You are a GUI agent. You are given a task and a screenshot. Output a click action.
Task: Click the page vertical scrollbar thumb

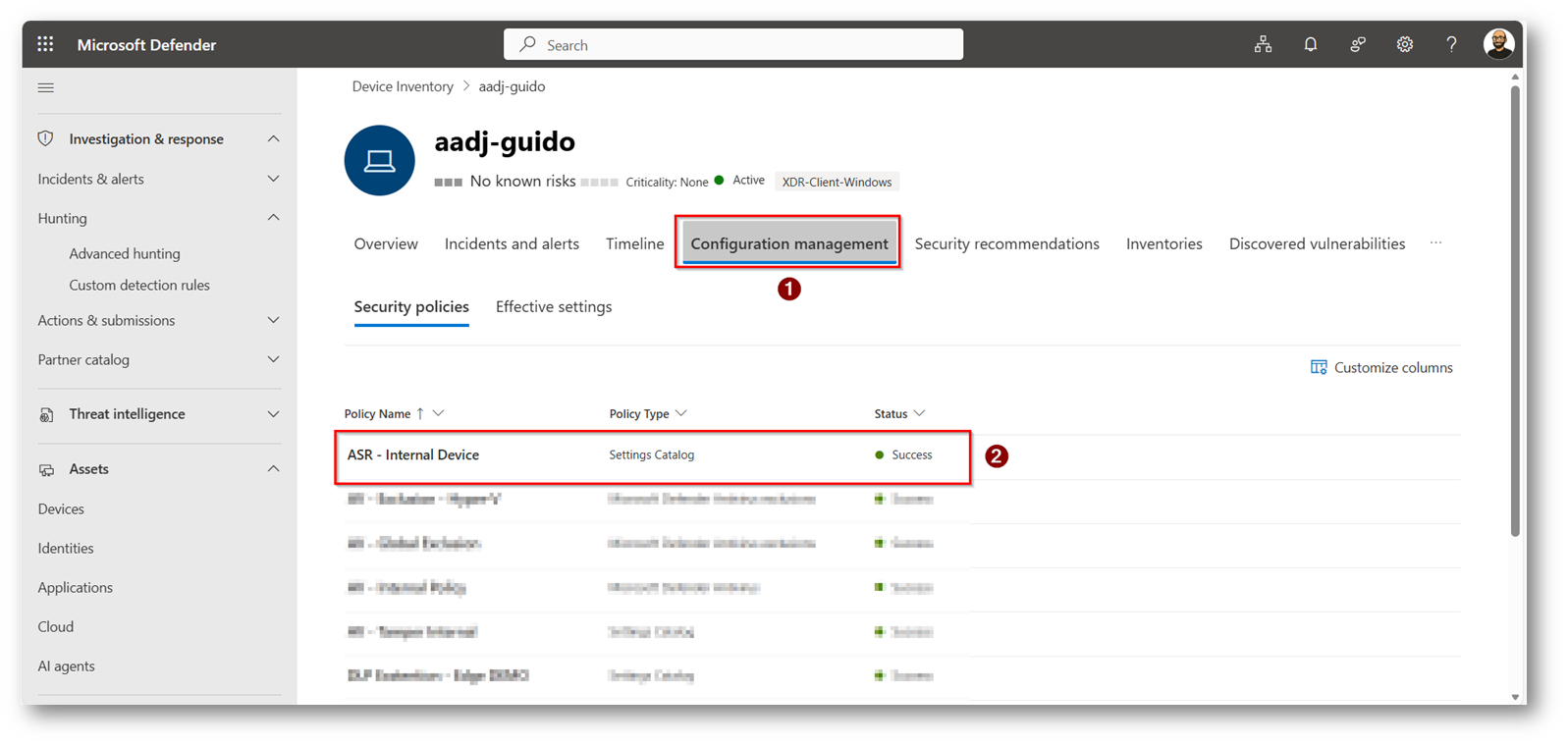(1515, 310)
